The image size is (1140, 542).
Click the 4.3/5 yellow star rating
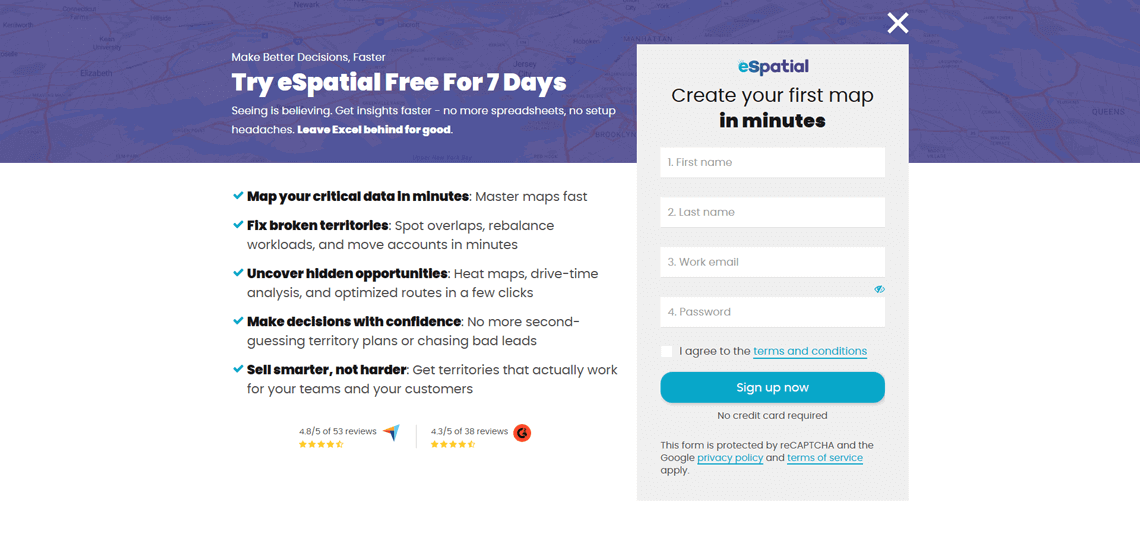[453, 445]
